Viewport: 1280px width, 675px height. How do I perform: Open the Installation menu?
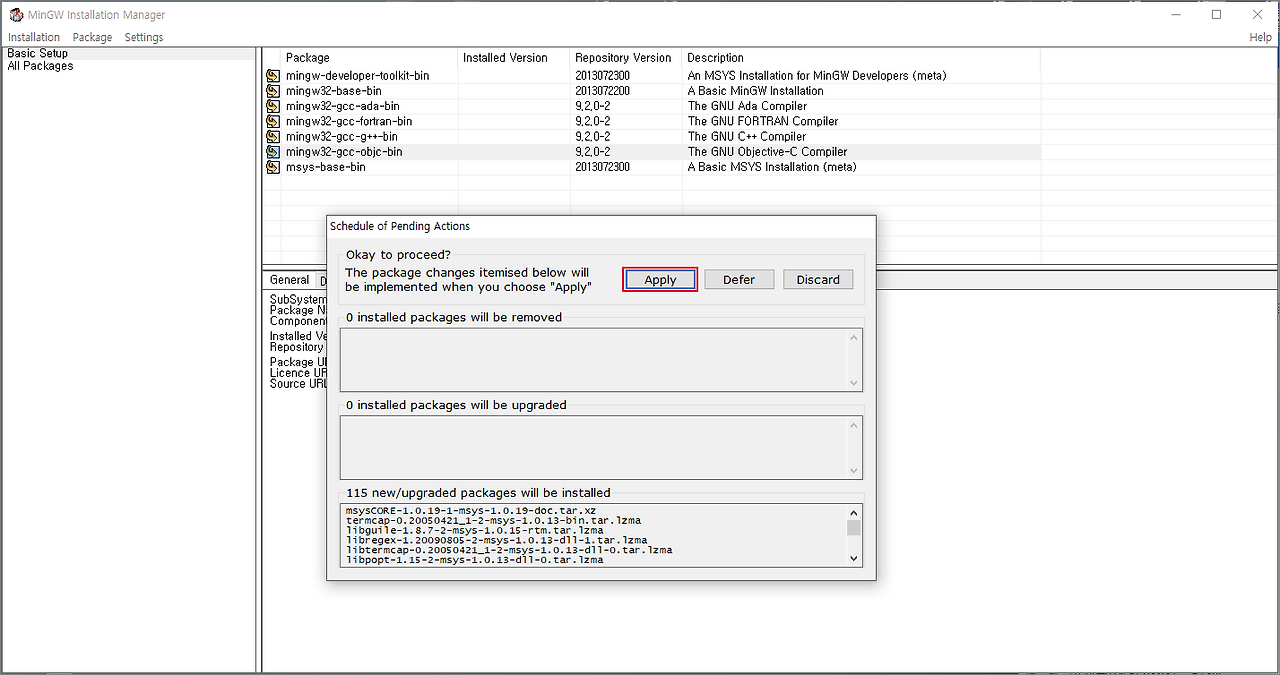click(34, 37)
